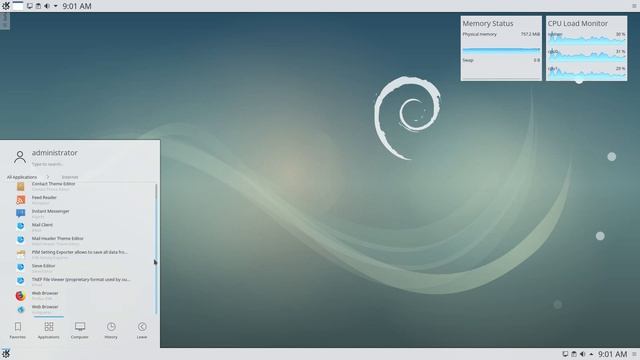Click the desktop toolbox handle at the top-left
Image resolution: width=640 pixels, height=360 pixels.
tap(4, 21)
